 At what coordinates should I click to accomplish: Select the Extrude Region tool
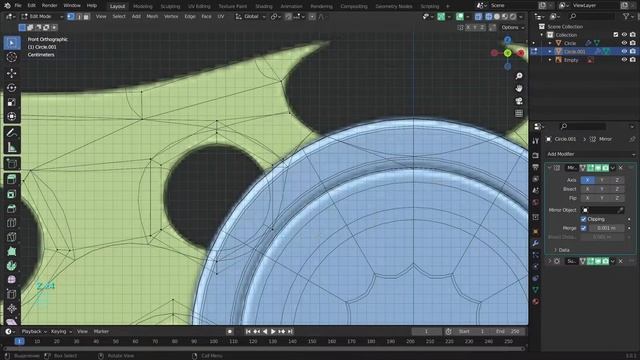pyautogui.click(x=12, y=179)
